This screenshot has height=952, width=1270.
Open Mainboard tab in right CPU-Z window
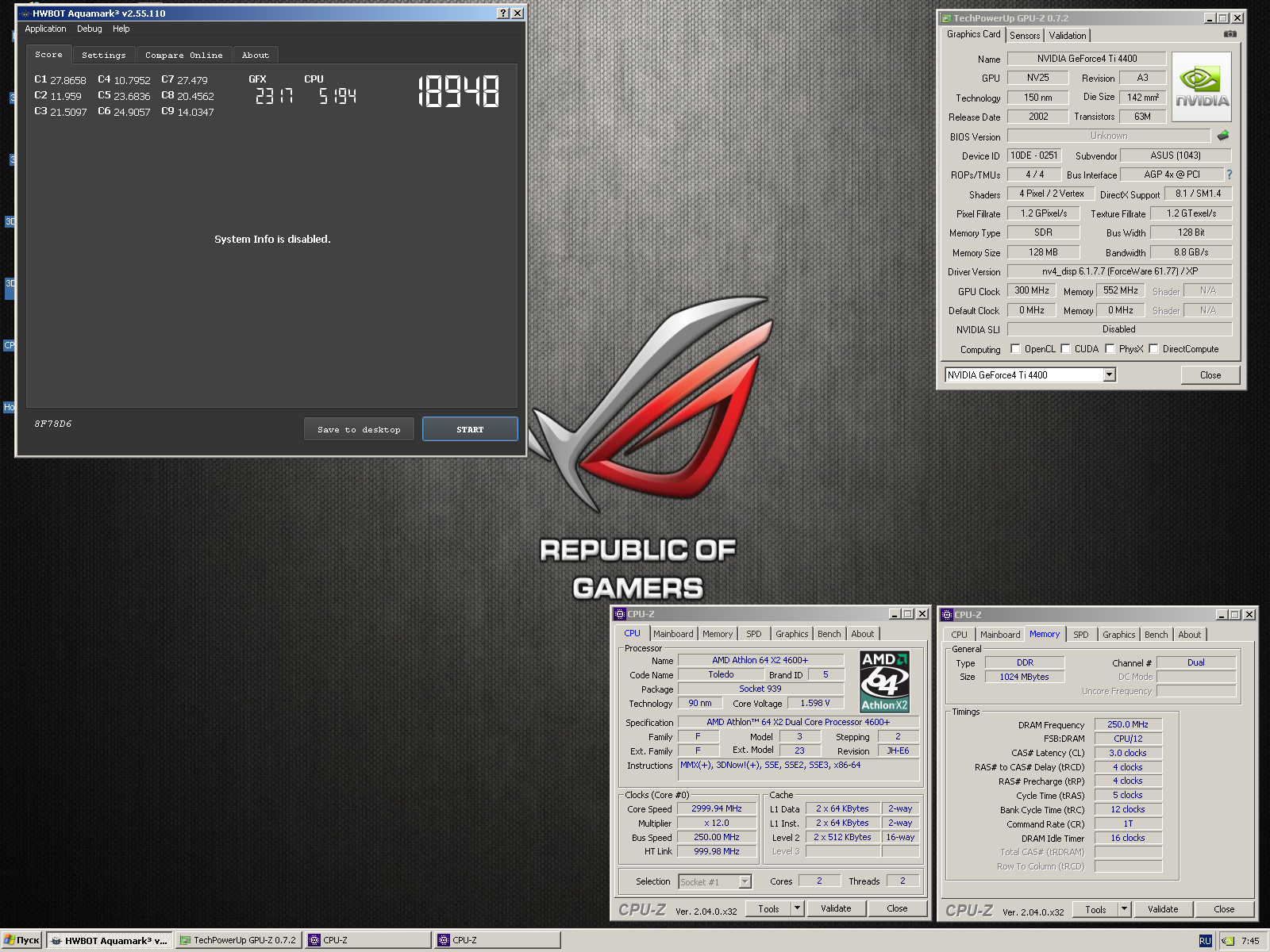coord(1000,635)
